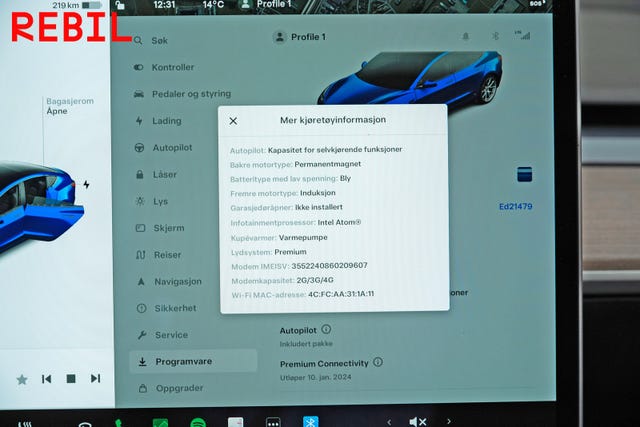Image resolution: width=640 pixels, height=427 pixels.
Task: Open Profile 1 in top status bar
Action: point(266,4)
